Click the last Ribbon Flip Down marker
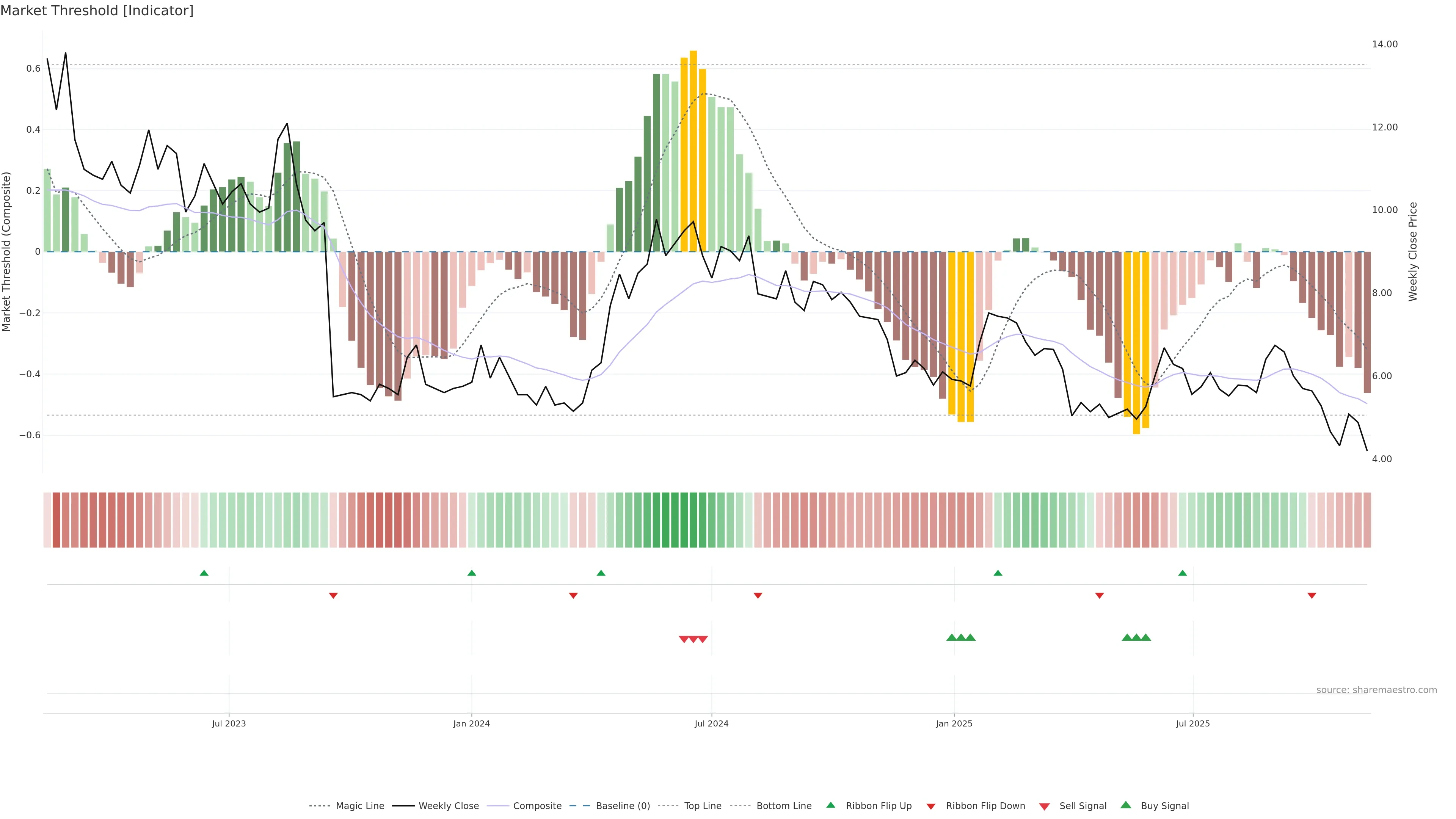 [x=1312, y=596]
